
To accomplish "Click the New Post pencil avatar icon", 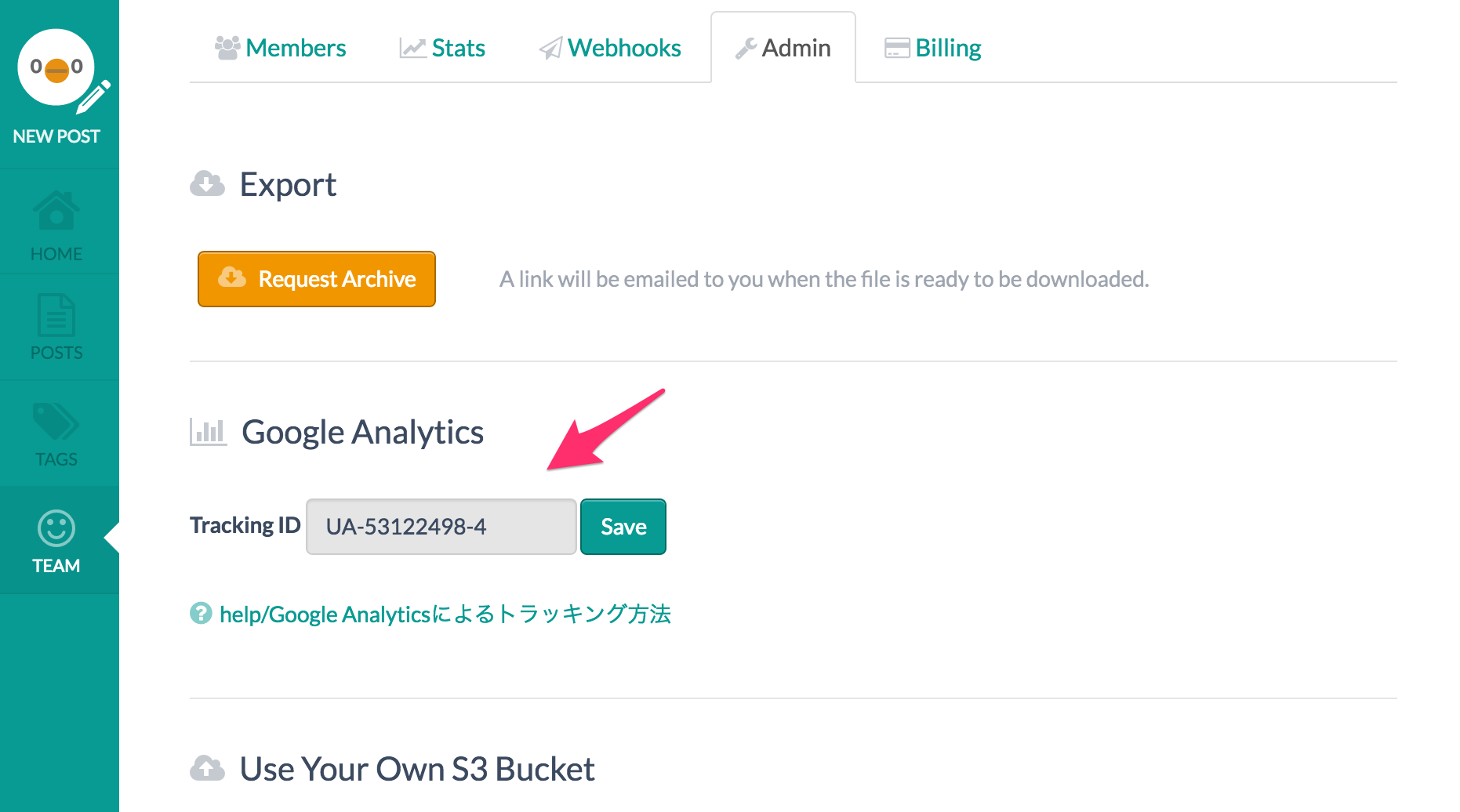I will tap(62, 71).
